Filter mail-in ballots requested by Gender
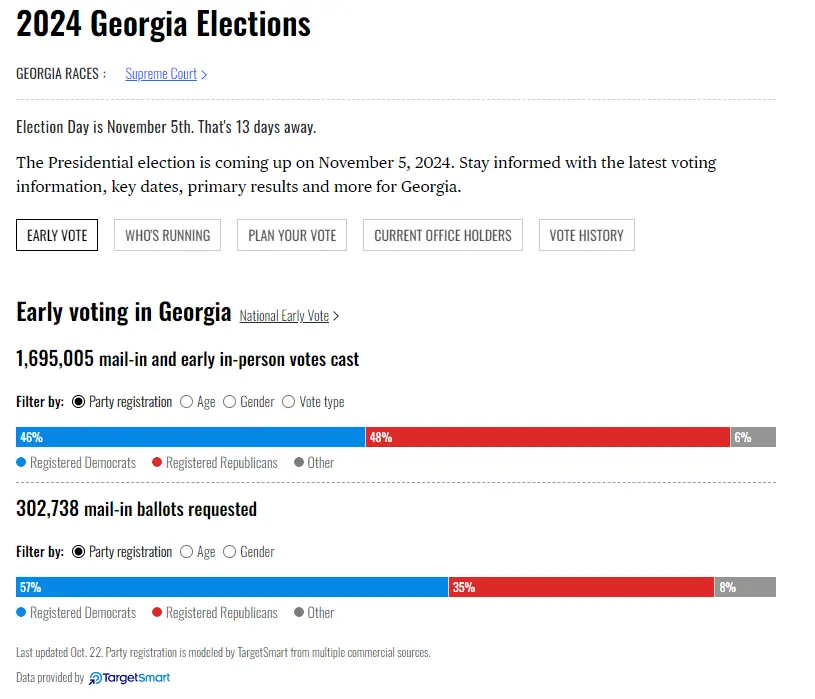Screen dimensions: 815x699 [x=230, y=552]
